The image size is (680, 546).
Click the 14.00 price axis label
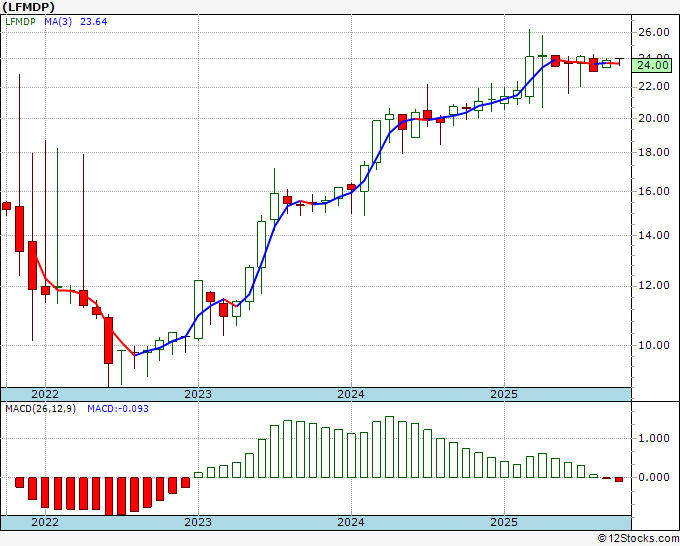654,235
